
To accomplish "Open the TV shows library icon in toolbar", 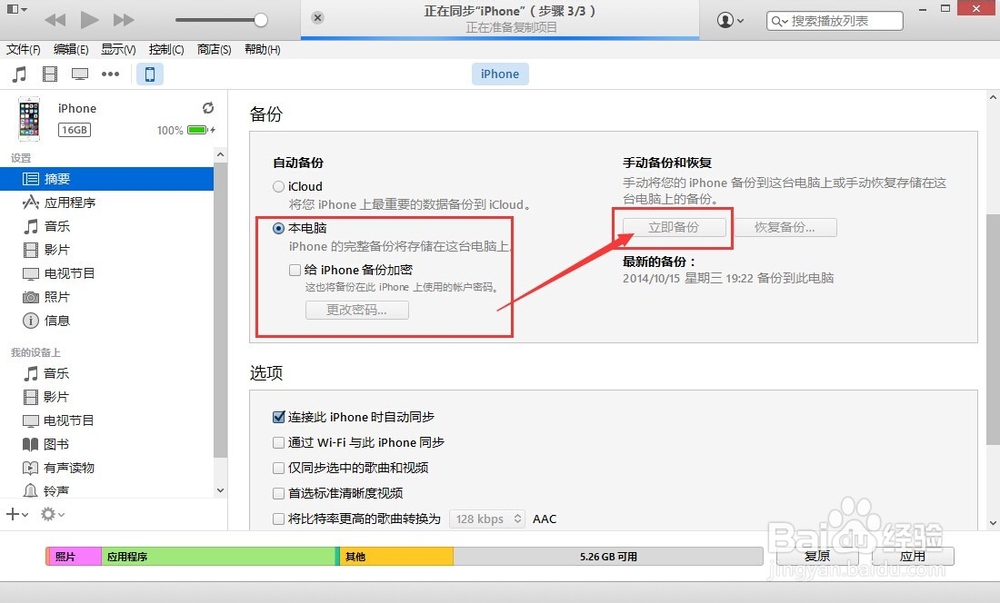I will (80, 75).
